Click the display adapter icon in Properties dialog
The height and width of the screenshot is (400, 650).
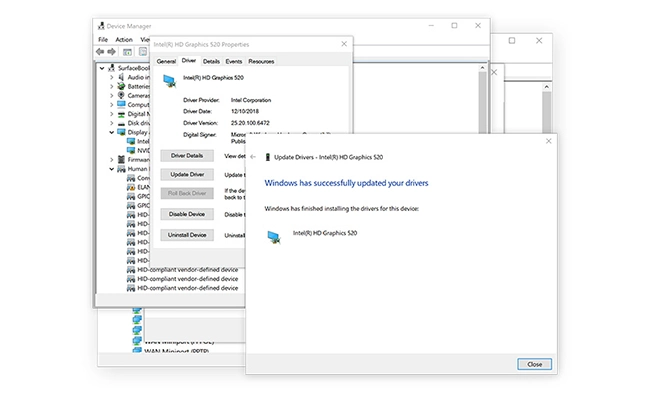tap(169, 81)
